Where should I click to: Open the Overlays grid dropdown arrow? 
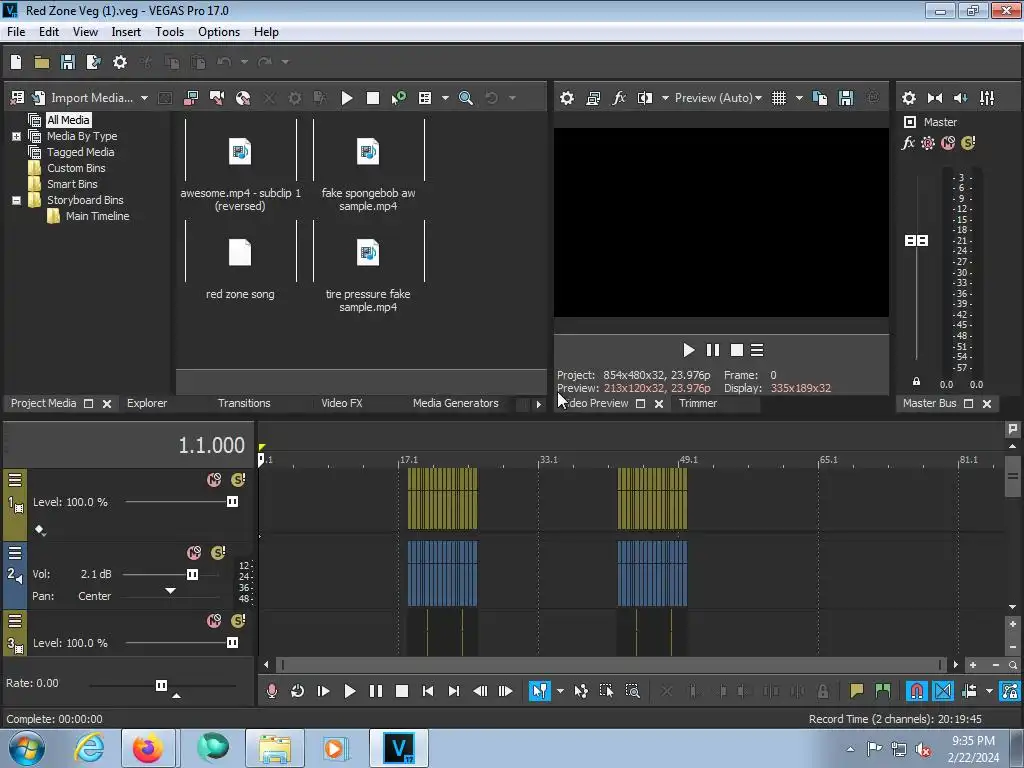point(799,98)
